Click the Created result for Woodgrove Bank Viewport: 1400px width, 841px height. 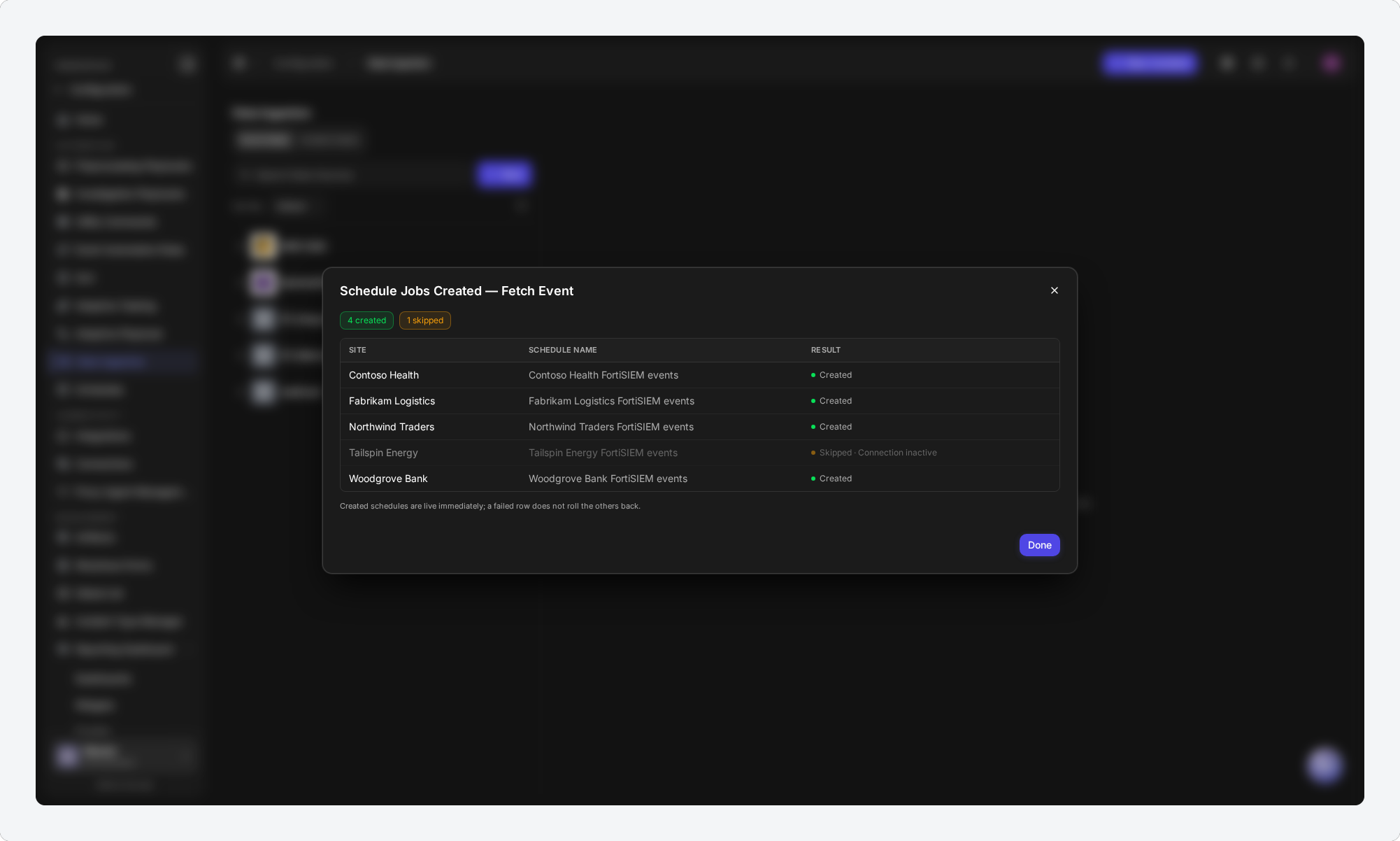point(831,479)
